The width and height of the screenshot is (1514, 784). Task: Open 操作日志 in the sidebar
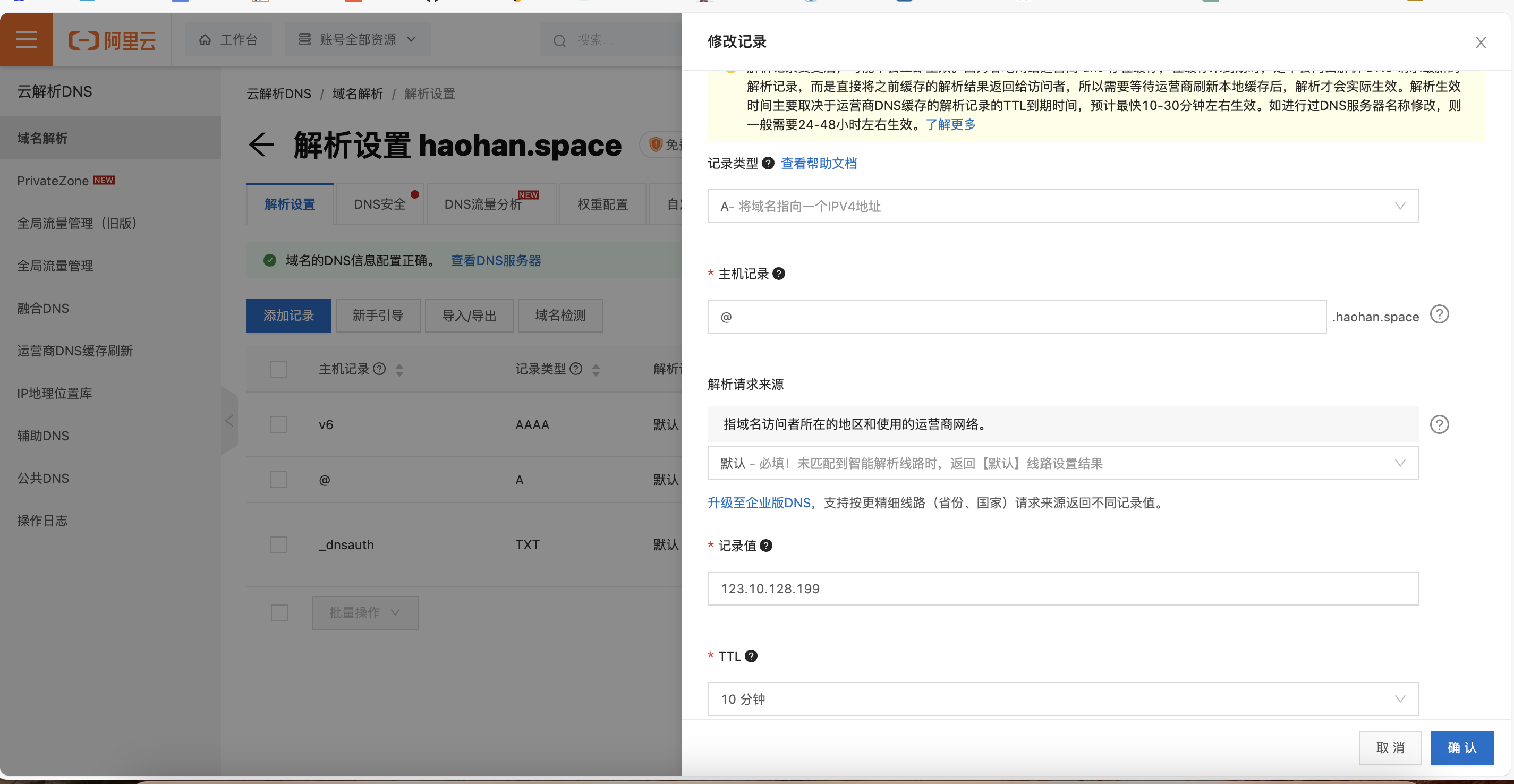[x=42, y=521]
